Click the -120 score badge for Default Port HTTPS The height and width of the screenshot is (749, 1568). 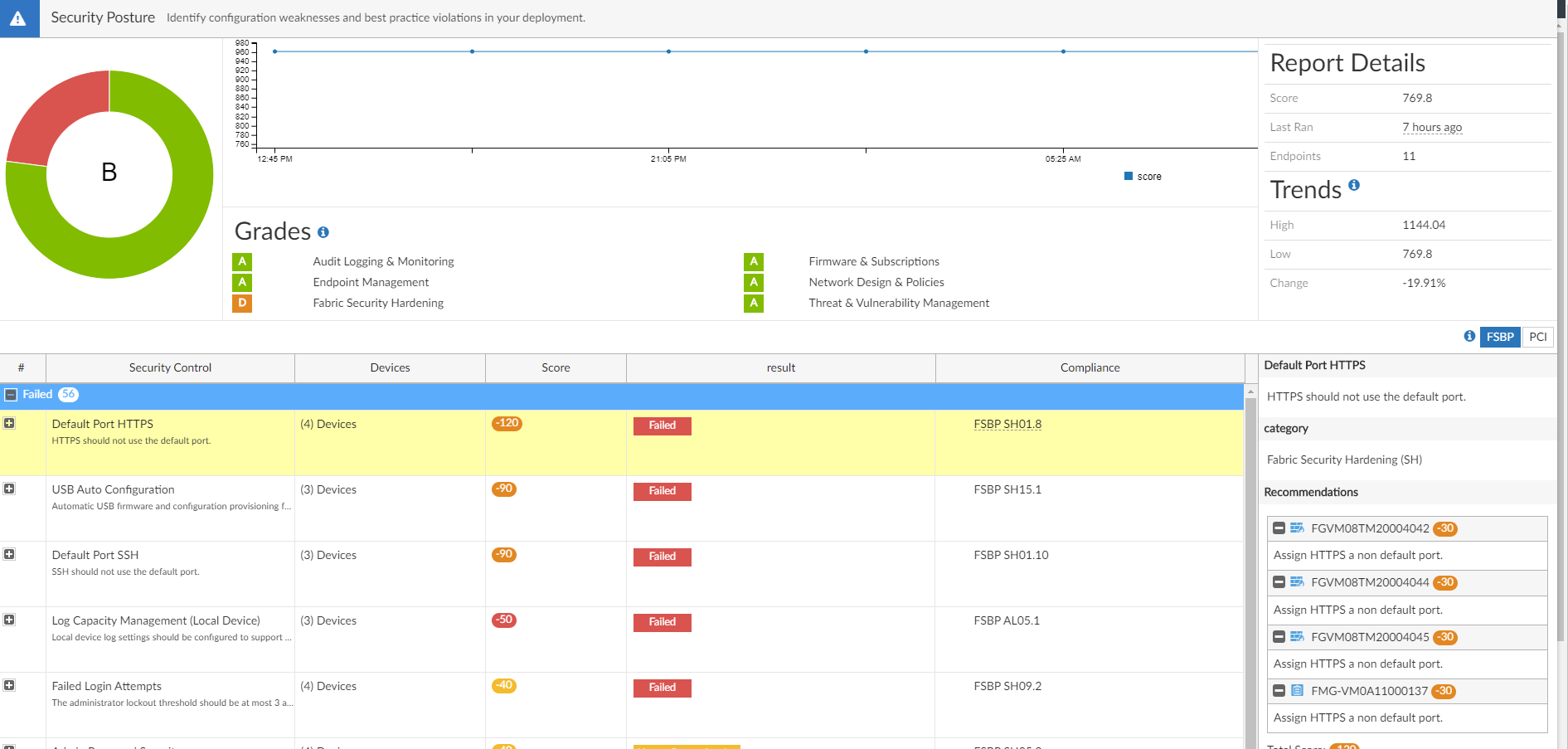click(507, 423)
